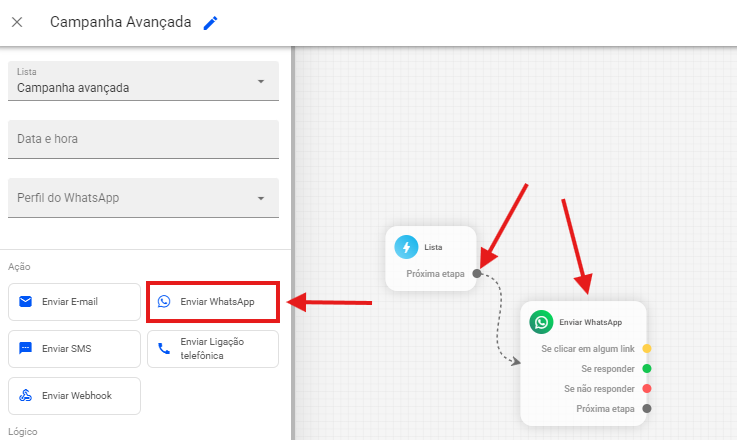
Task: Click the green 'Se responder' connector dot
Action: coord(647,369)
